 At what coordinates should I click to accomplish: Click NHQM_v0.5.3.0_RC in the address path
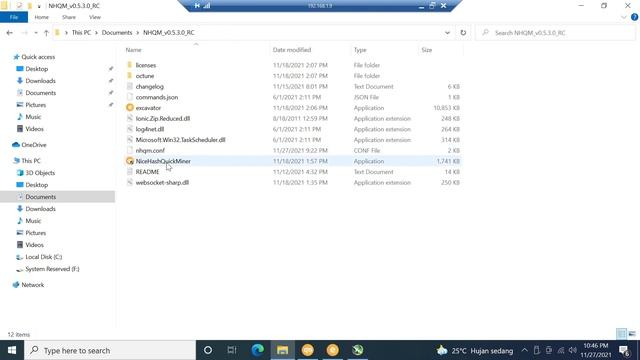click(169, 33)
